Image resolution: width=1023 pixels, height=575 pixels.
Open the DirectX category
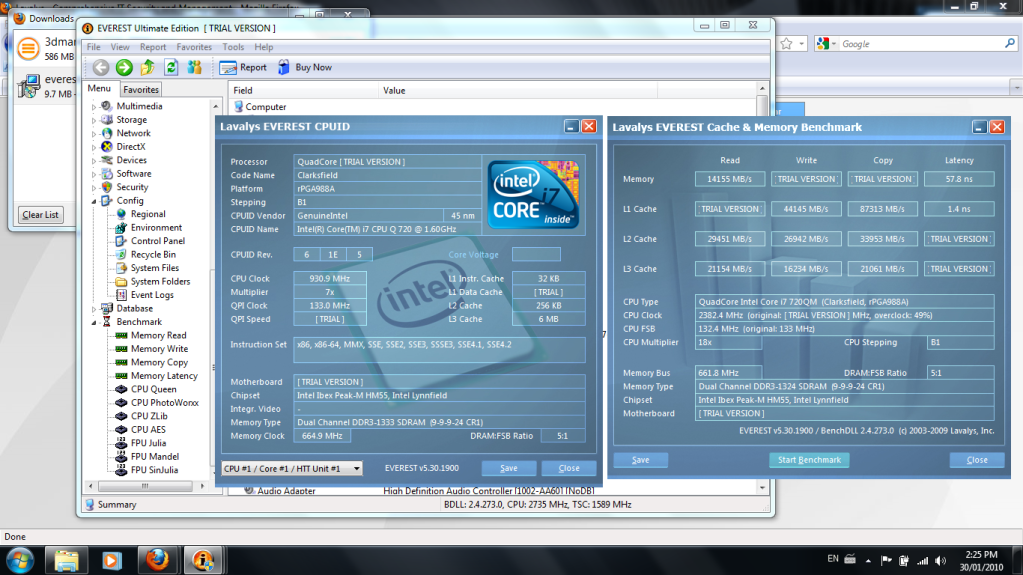pos(130,147)
